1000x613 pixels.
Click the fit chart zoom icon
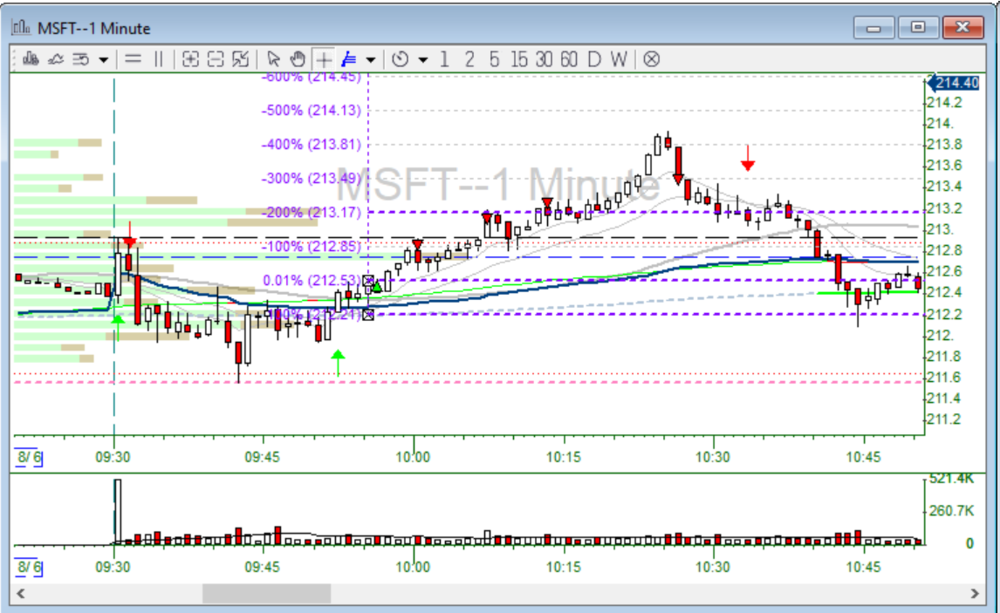[240, 59]
